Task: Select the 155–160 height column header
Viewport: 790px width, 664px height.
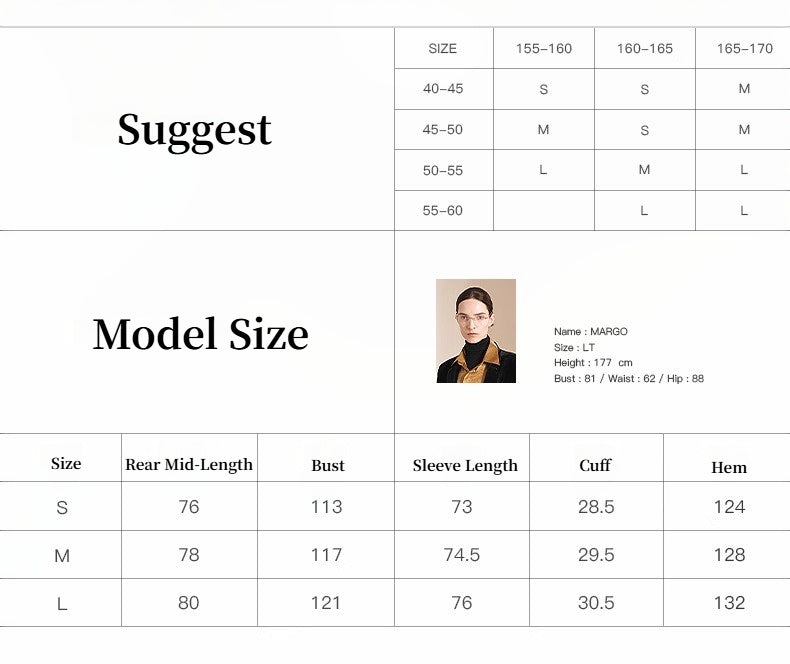Action: 544,48
